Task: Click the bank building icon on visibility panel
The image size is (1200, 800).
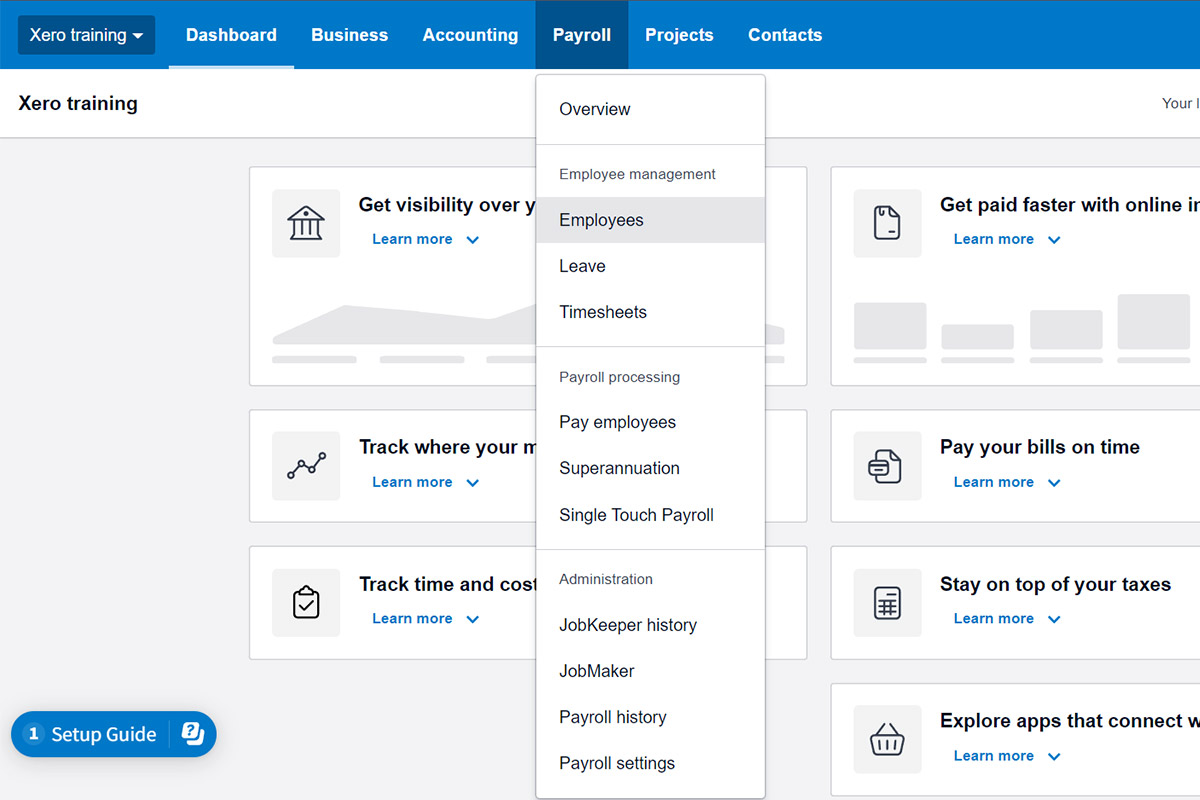Action: [x=306, y=223]
